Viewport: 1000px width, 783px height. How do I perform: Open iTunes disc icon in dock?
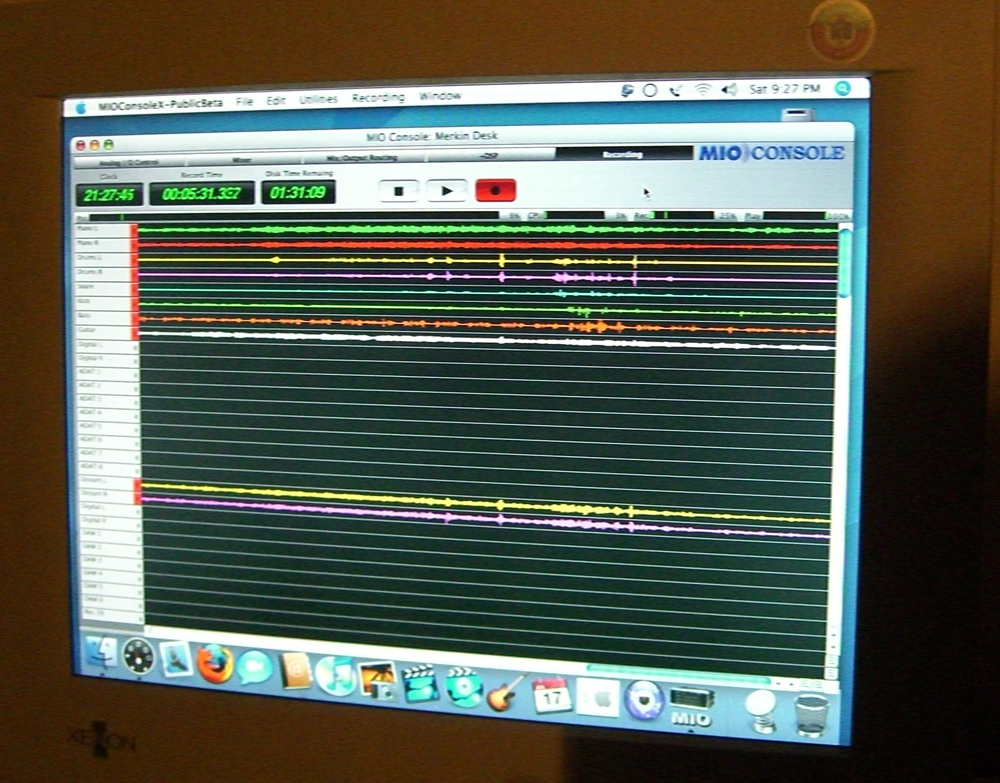[x=335, y=677]
